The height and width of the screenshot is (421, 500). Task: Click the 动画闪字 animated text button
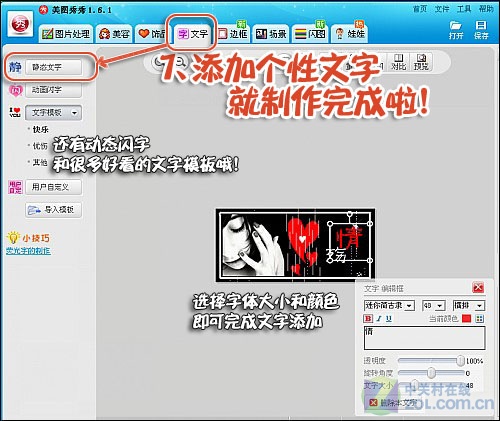click(x=53, y=90)
